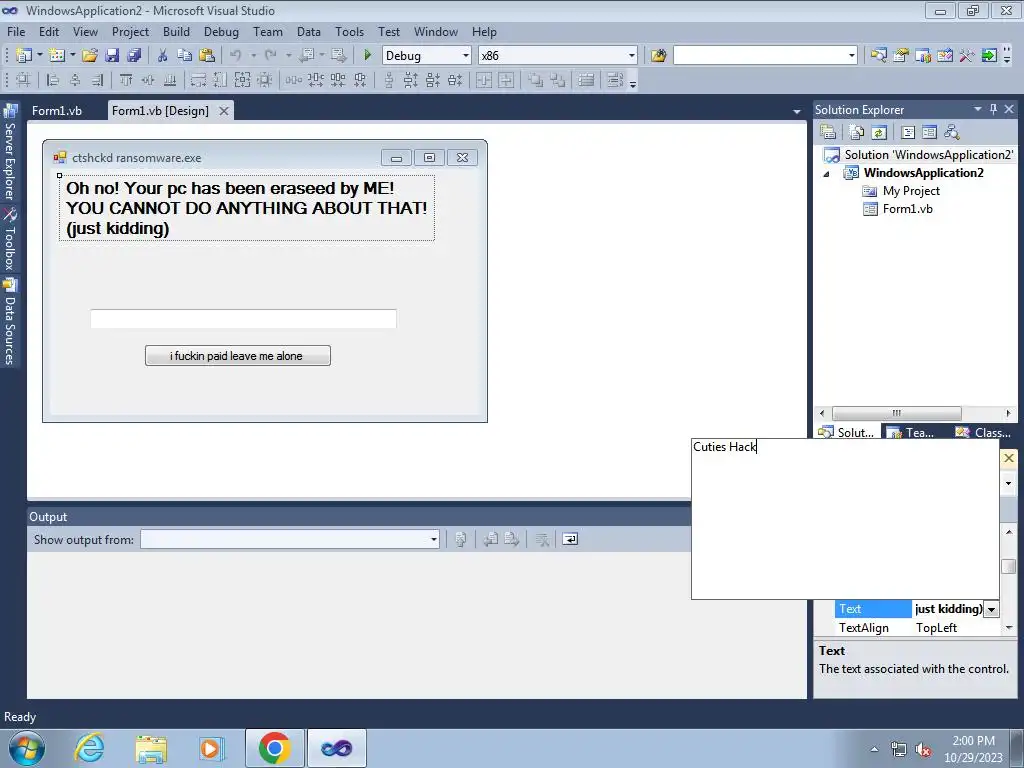The width and height of the screenshot is (1024, 768).
Task: Open Toolbox via hammer and wrench icon
Action: click(967, 56)
